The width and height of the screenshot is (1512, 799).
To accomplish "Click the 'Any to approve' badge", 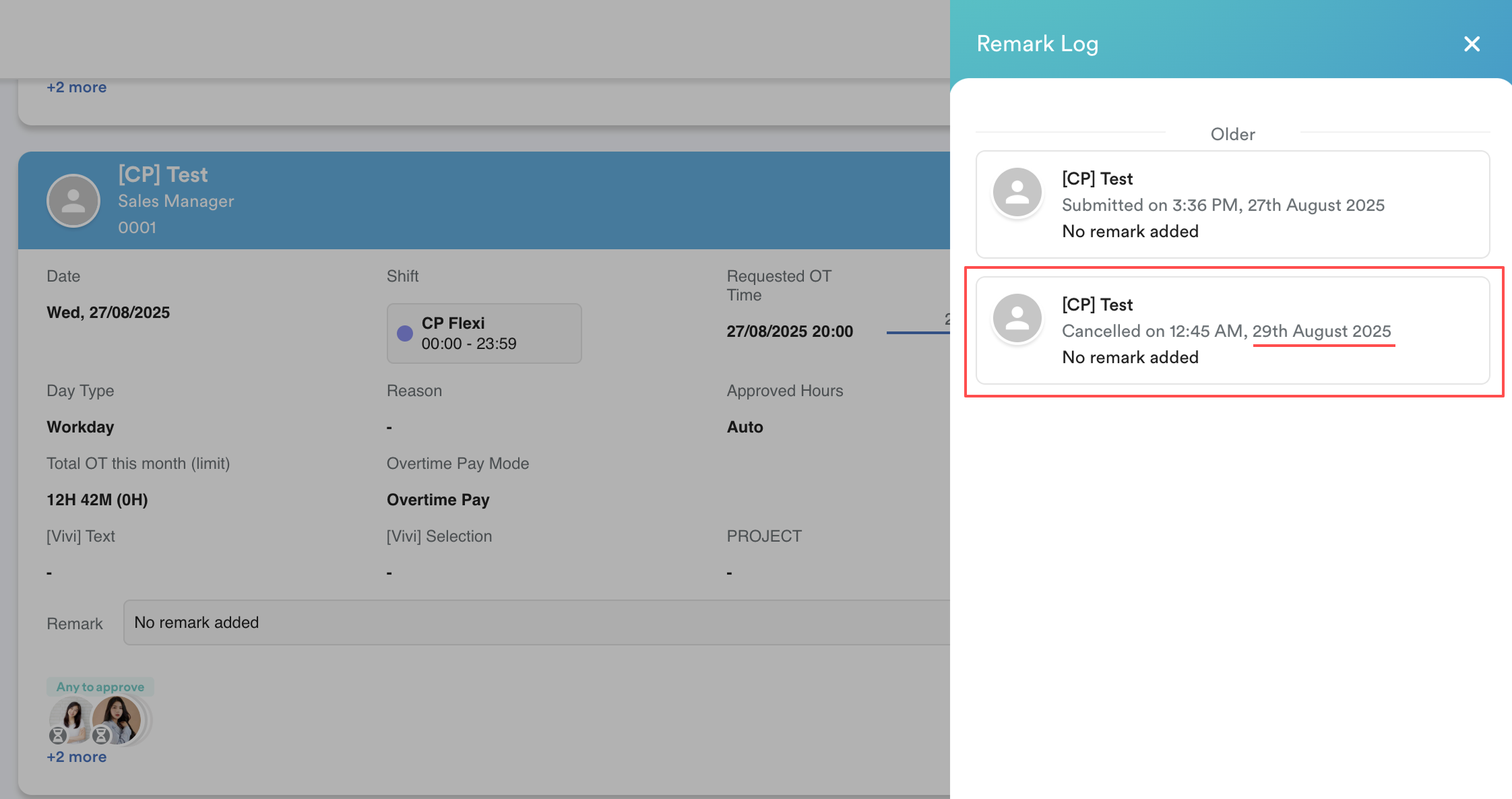I will tap(100, 687).
